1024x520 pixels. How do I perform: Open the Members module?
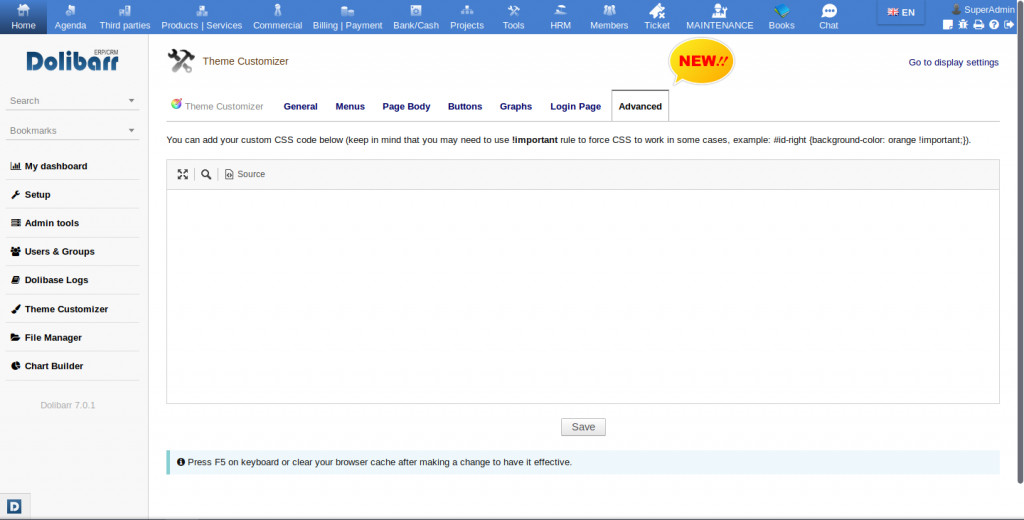[x=609, y=17]
